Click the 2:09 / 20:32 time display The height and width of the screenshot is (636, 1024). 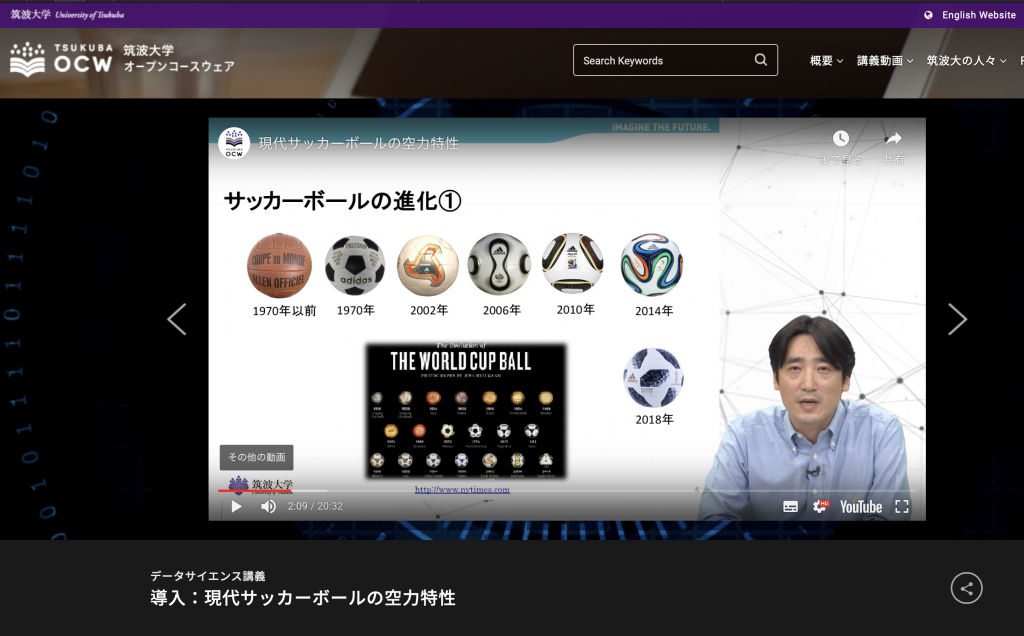(x=315, y=506)
